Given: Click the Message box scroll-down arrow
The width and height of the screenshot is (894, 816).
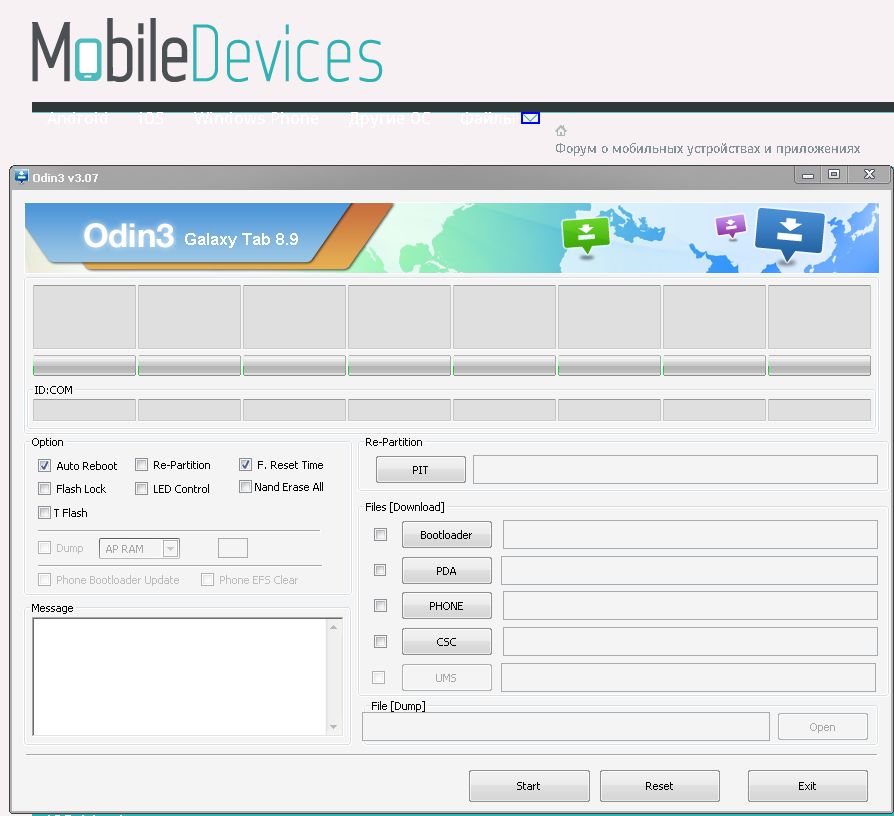Looking at the screenshot, I should point(334,726).
